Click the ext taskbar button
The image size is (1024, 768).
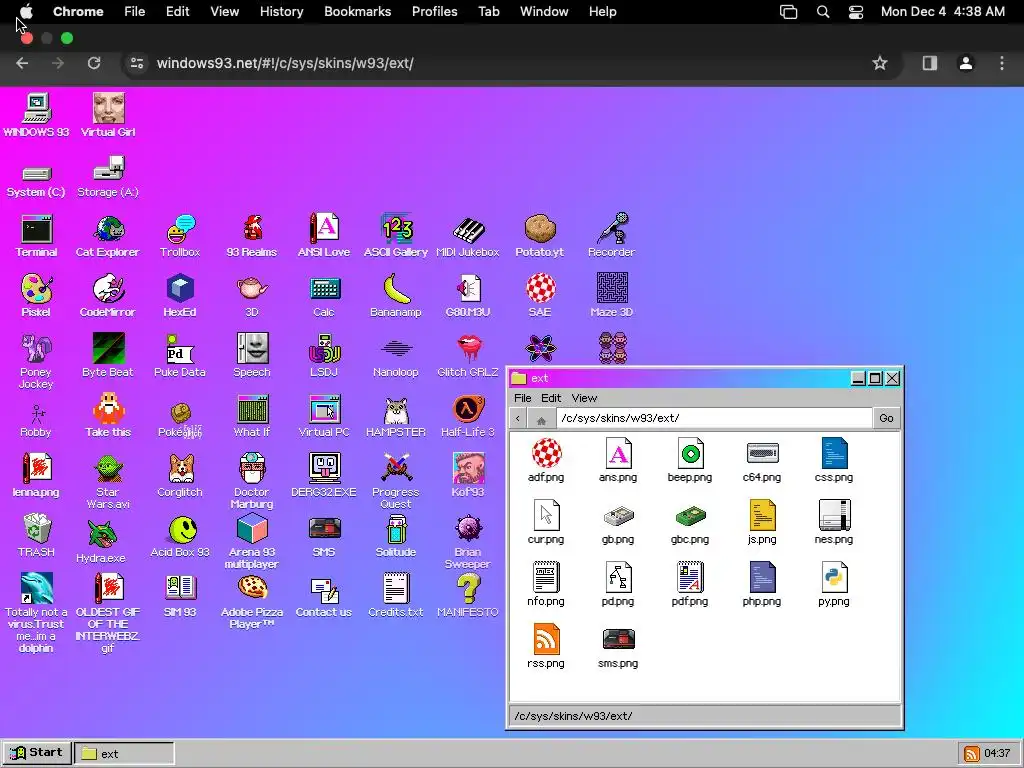[x=124, y=753]
